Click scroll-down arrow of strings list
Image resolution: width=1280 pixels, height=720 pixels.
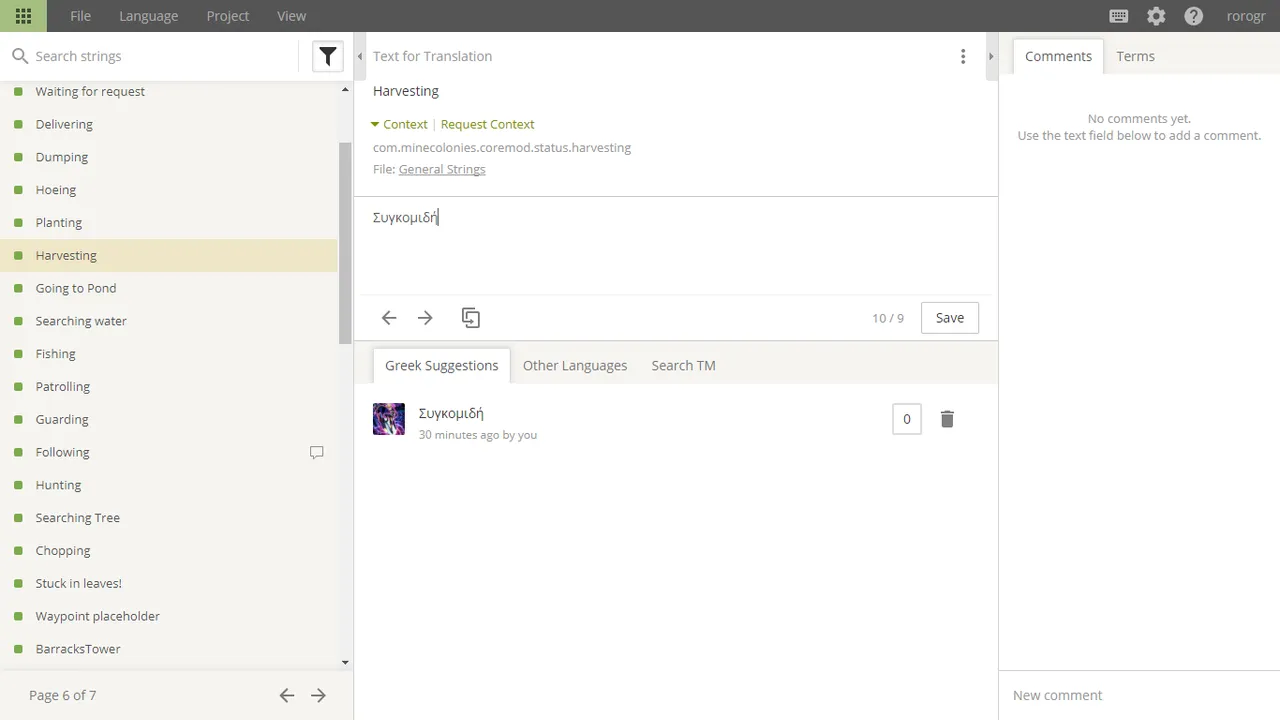click(345, 662)
